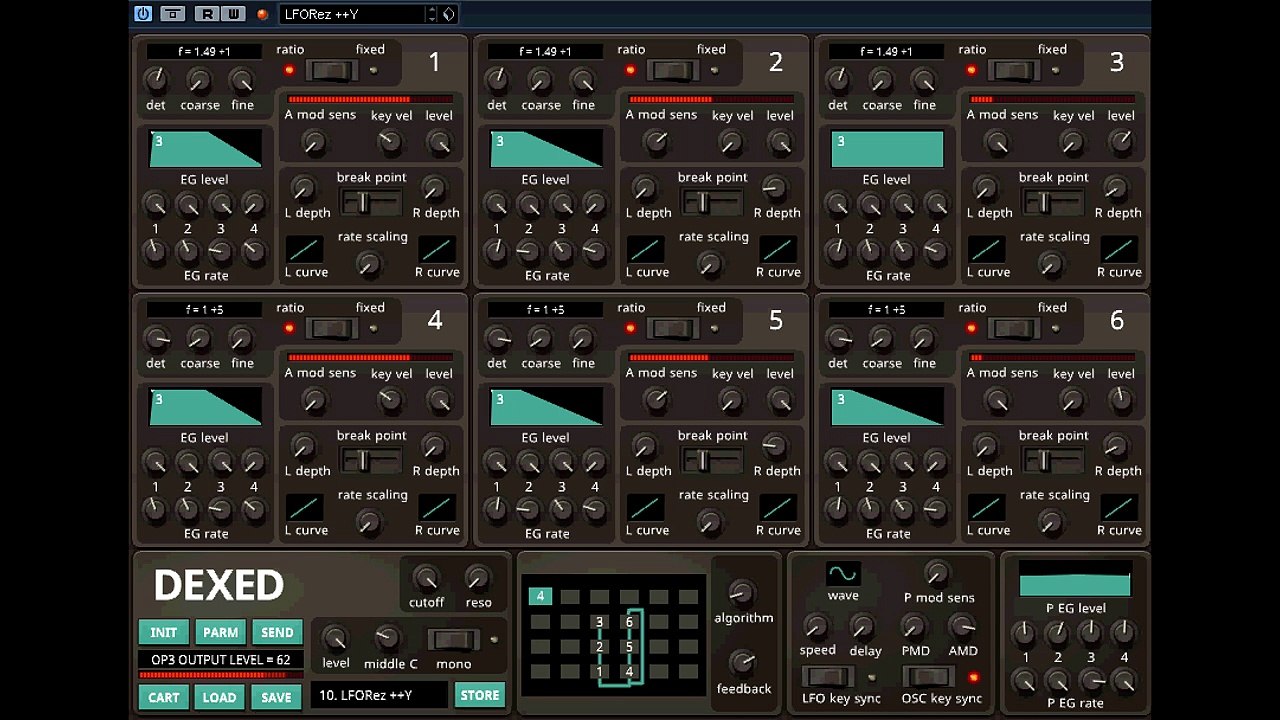This screenshot has width=1280, height=720.
Task: Toggle the mono switch
Action: (454, 639)
